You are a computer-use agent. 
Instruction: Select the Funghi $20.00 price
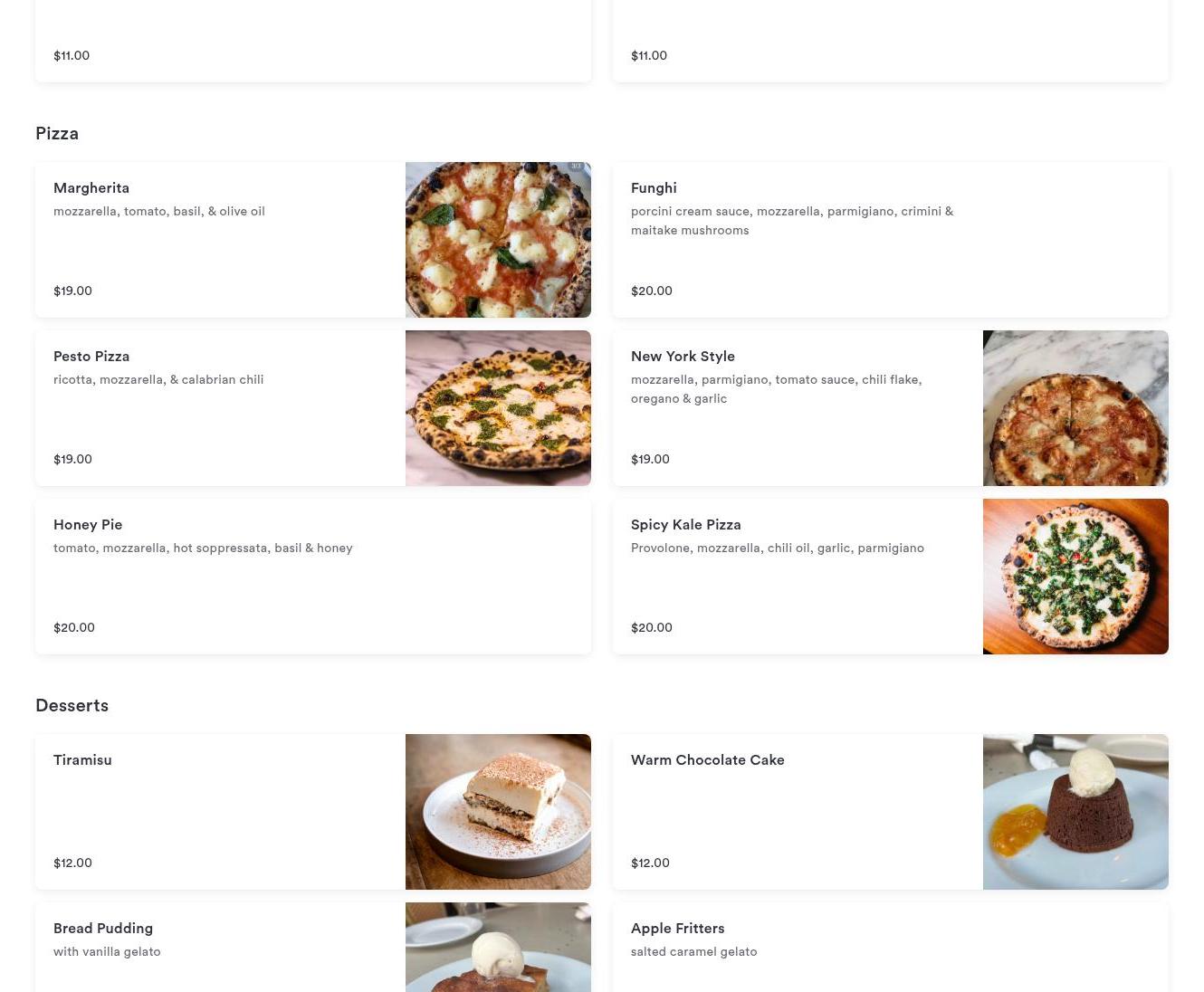[651, 291]
